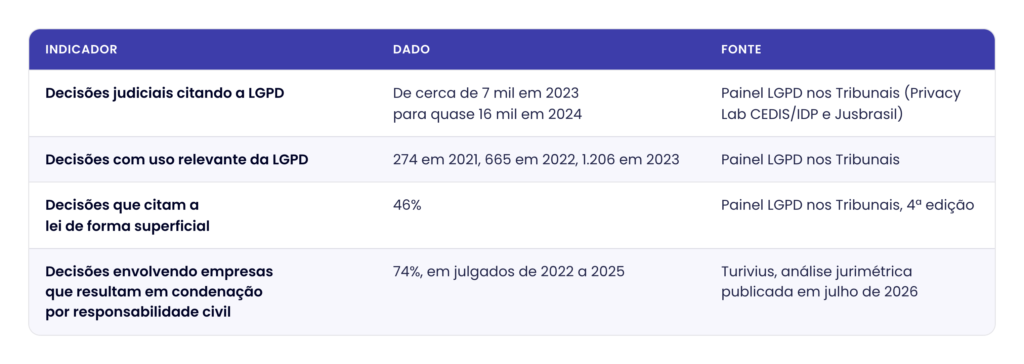Select 'Decisões que citam a' row label
Viewport: 1024px width, 364px height.
click(x=122, y=205)
